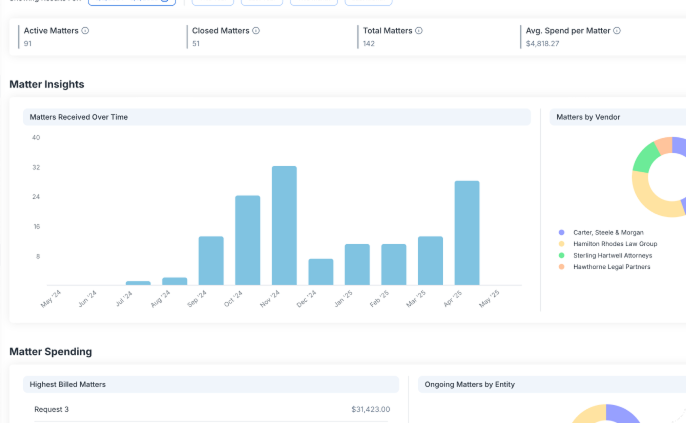Click the Avg. Spend per Matter info icon
Viewport: 686px width, 429px height.
pos(617,31)
